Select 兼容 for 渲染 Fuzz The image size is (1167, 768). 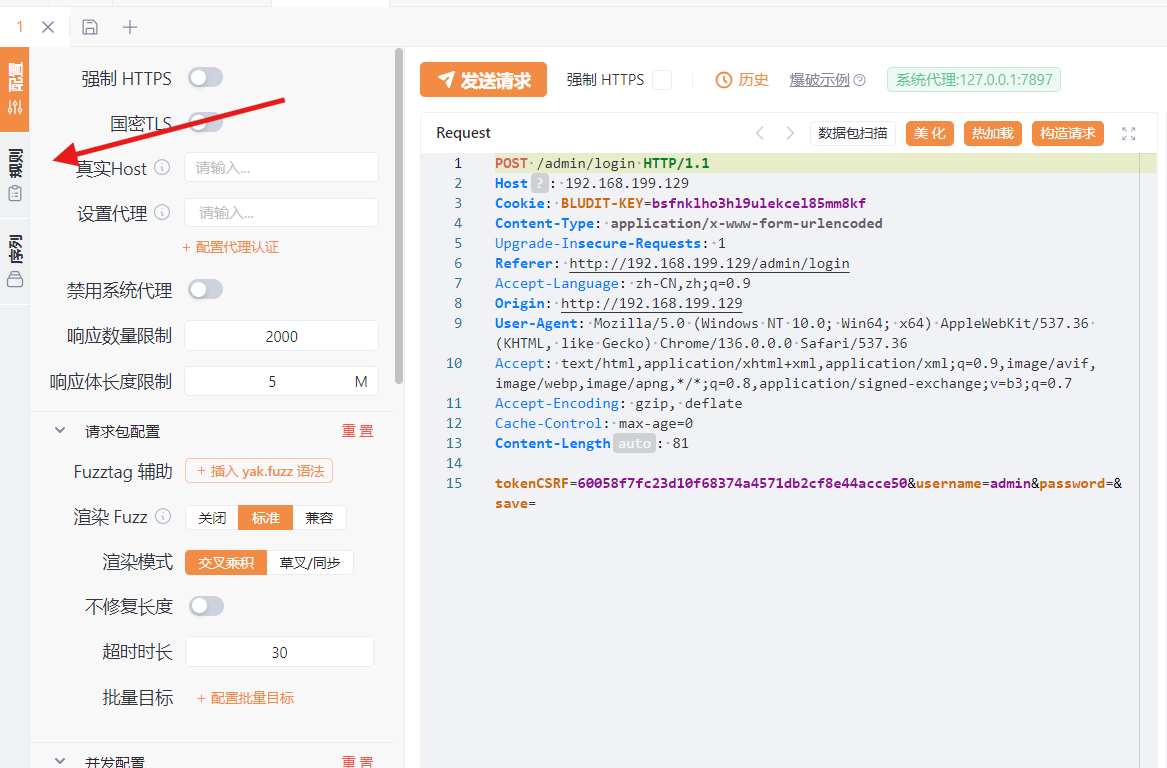coord(319,518)
